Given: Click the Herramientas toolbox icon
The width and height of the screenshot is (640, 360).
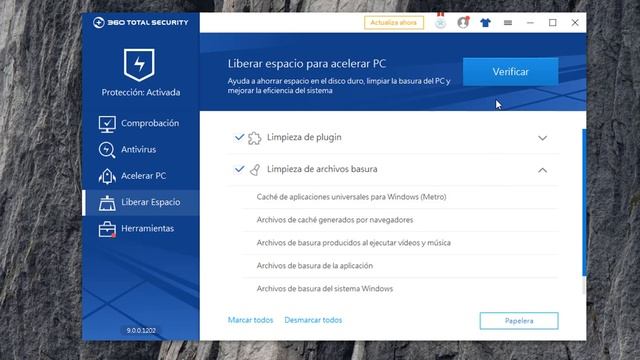Looking at the screenshot, I should click(107, 229).
